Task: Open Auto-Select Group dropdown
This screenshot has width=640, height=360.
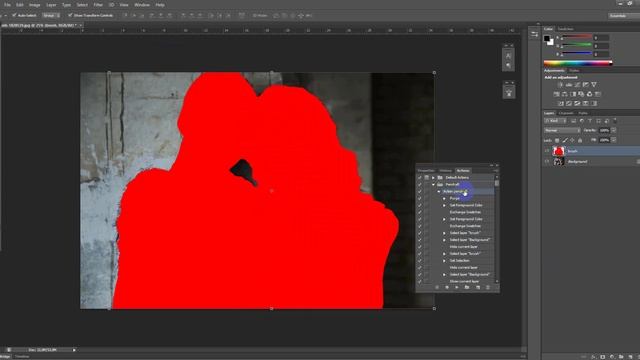Action: pos(51,15)
